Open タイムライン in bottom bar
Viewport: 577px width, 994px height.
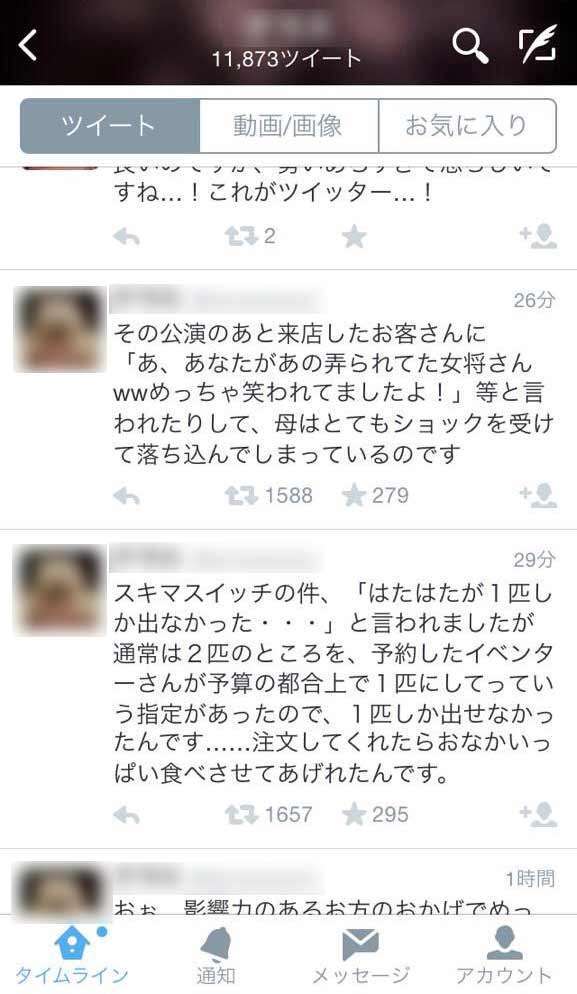coord(72,955)
